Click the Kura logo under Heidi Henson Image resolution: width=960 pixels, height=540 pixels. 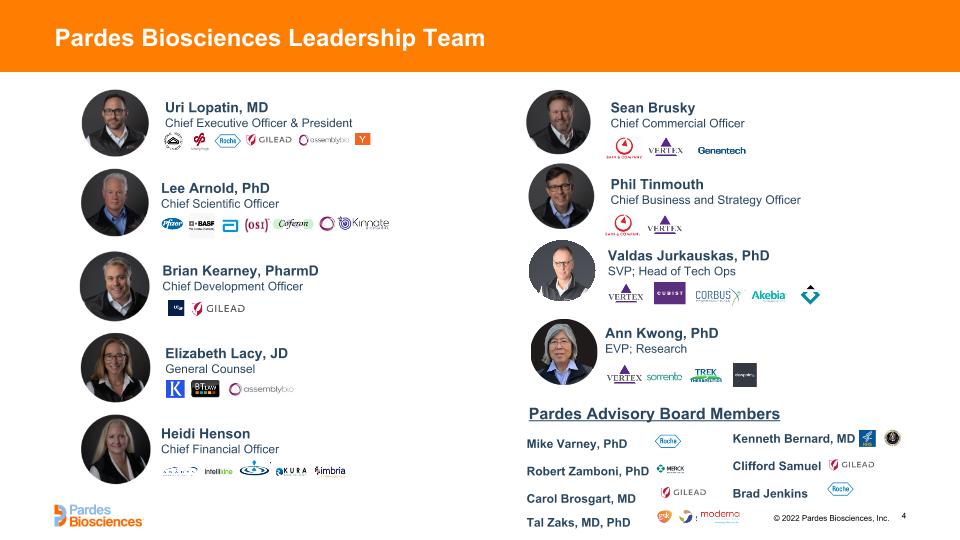[x=291, y=471]
